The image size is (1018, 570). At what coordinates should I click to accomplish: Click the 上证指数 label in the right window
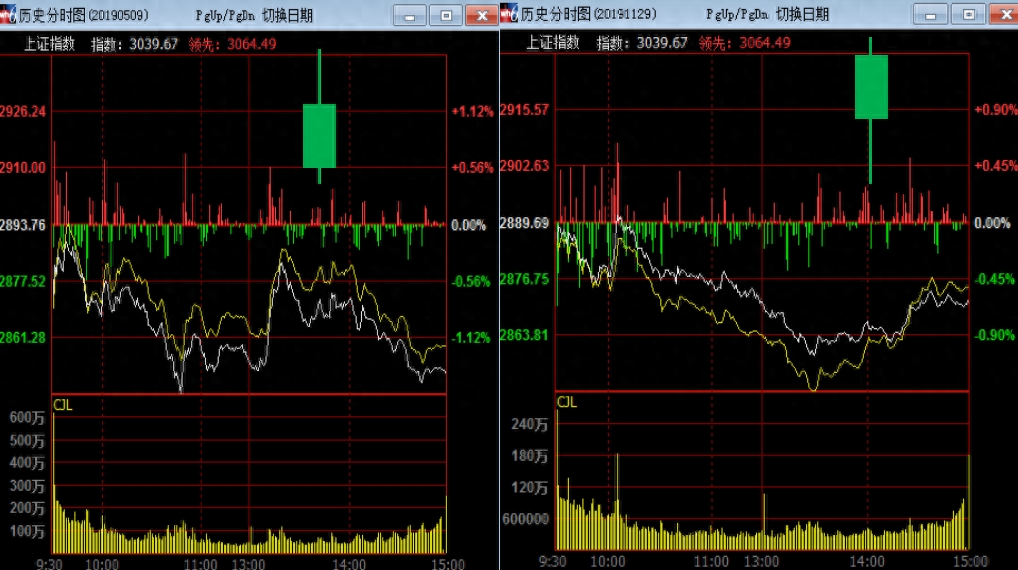[x=553, y=42]
